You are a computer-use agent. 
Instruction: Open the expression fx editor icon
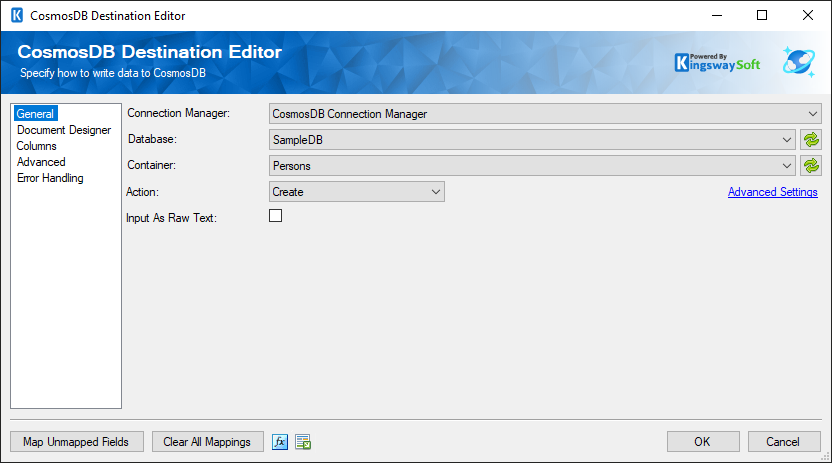coord(280,442)
